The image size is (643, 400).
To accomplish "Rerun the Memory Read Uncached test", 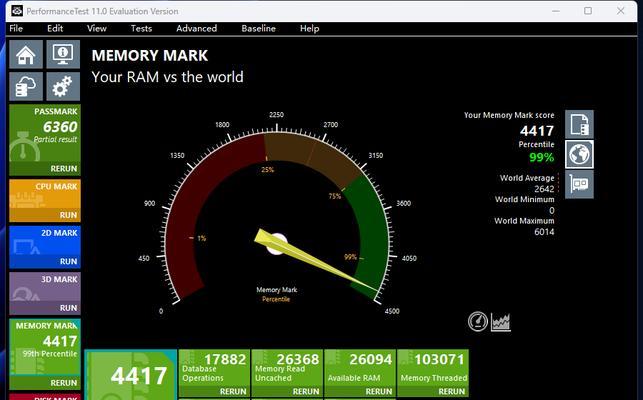I will pyautogui.click(x=306, y=391).
